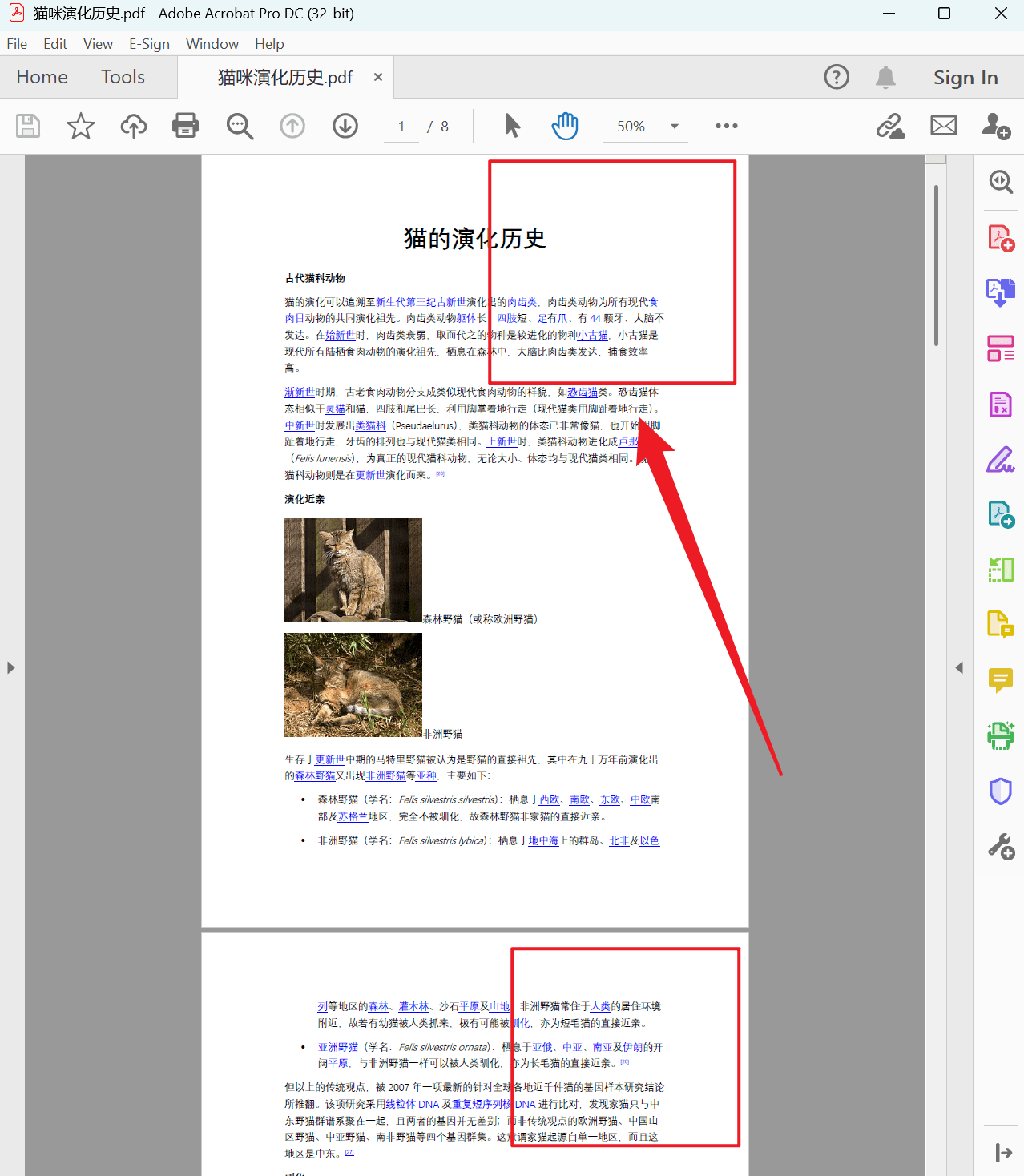Click the Sign In button

pyautogui.click(x=966, y=76)
